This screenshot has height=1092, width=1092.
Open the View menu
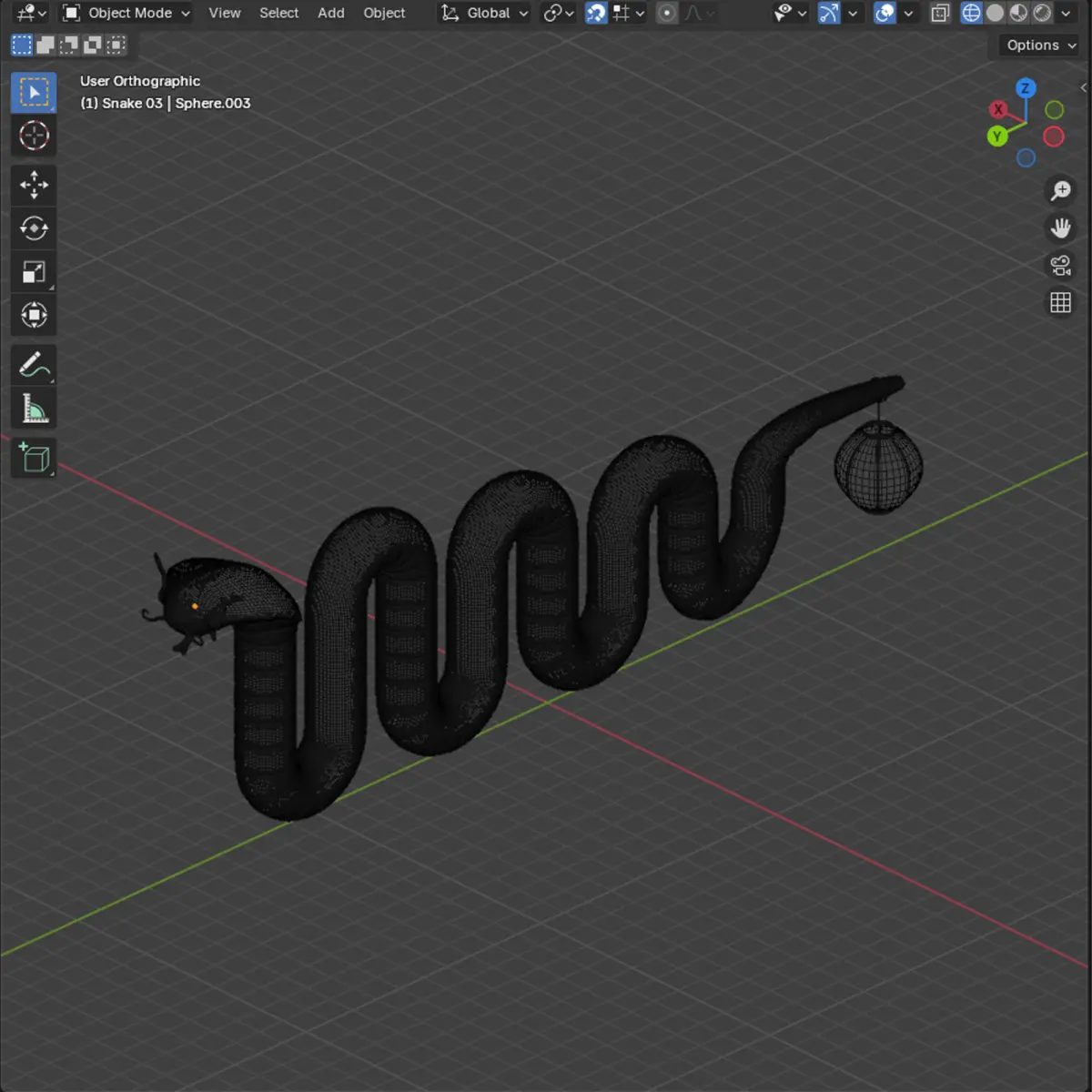coord(224,13)
